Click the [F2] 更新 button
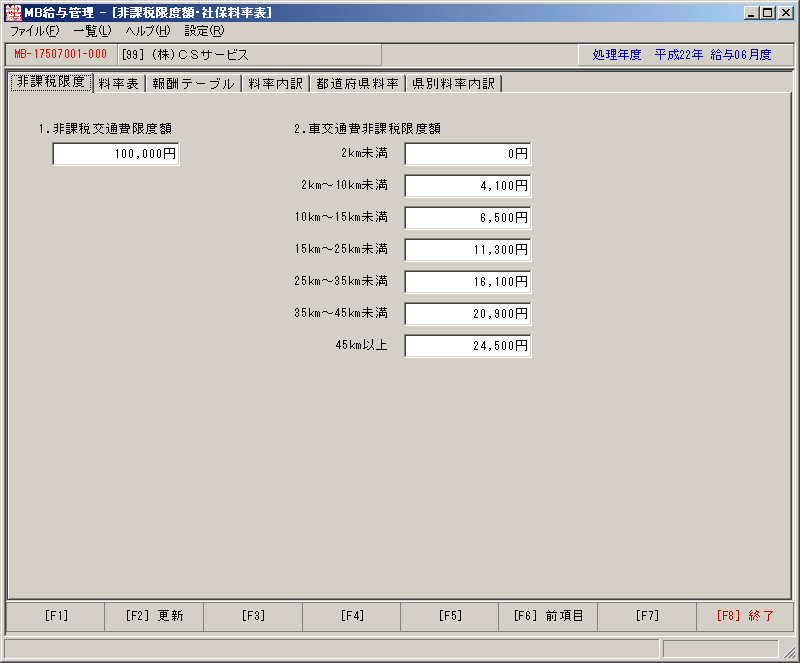Viewport: 800px width, 663px height. click(x=154, y=616)
